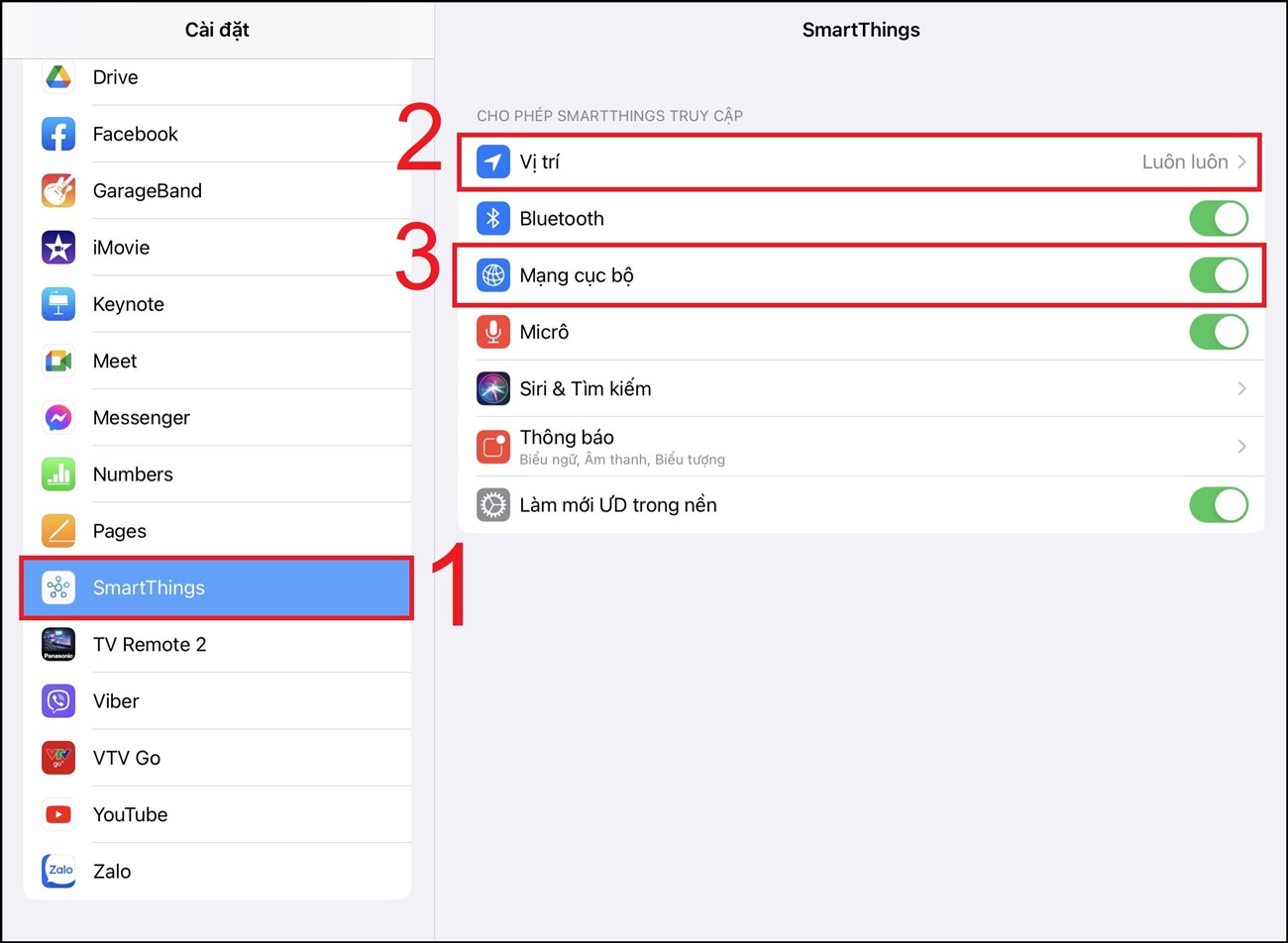1288x943 pixels.
Task: Disable the Mạng cục bộ switch
Action: [x=1219, y=275]
